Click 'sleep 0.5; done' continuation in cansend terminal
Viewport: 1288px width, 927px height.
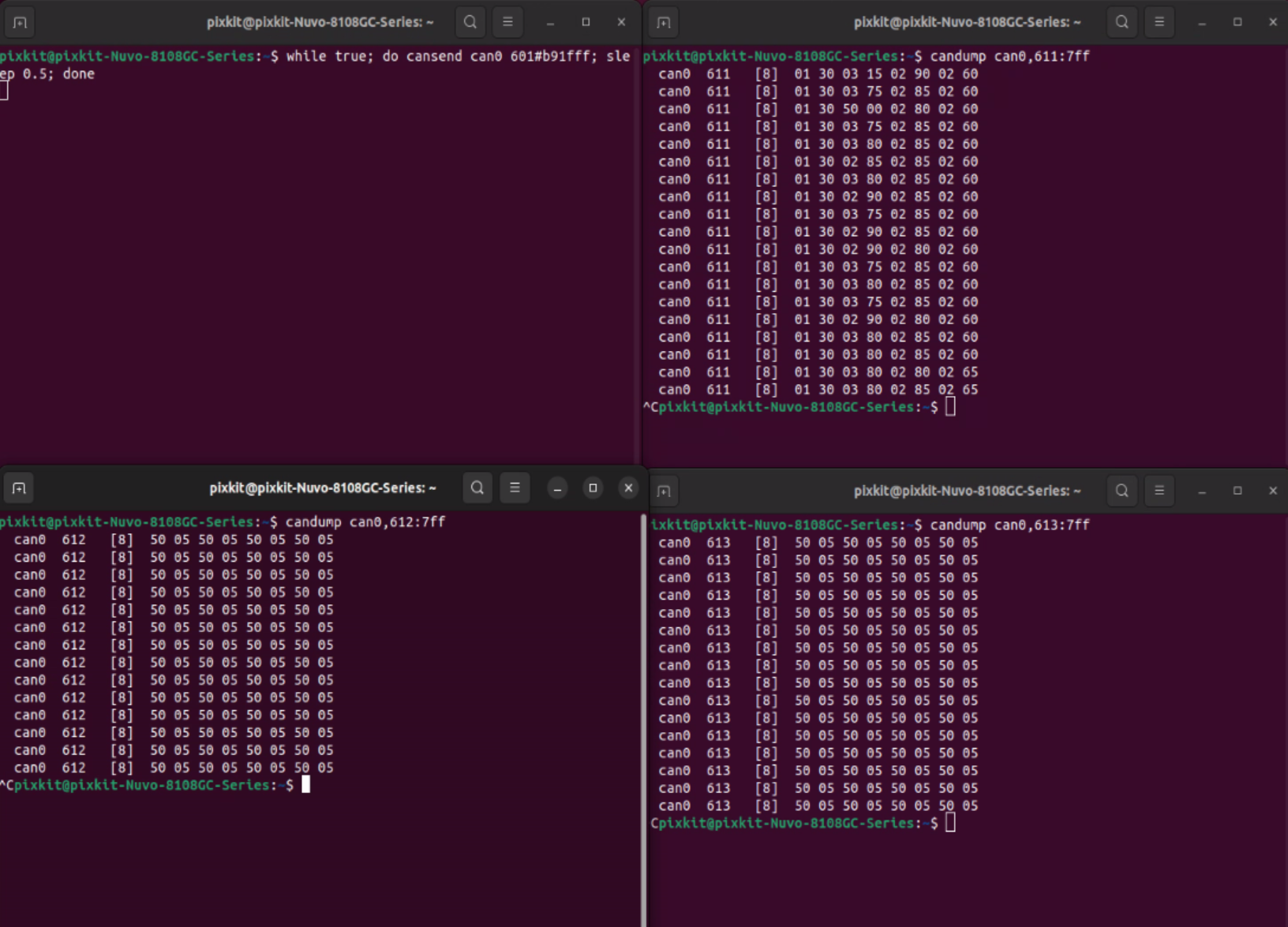coord(47,73)
